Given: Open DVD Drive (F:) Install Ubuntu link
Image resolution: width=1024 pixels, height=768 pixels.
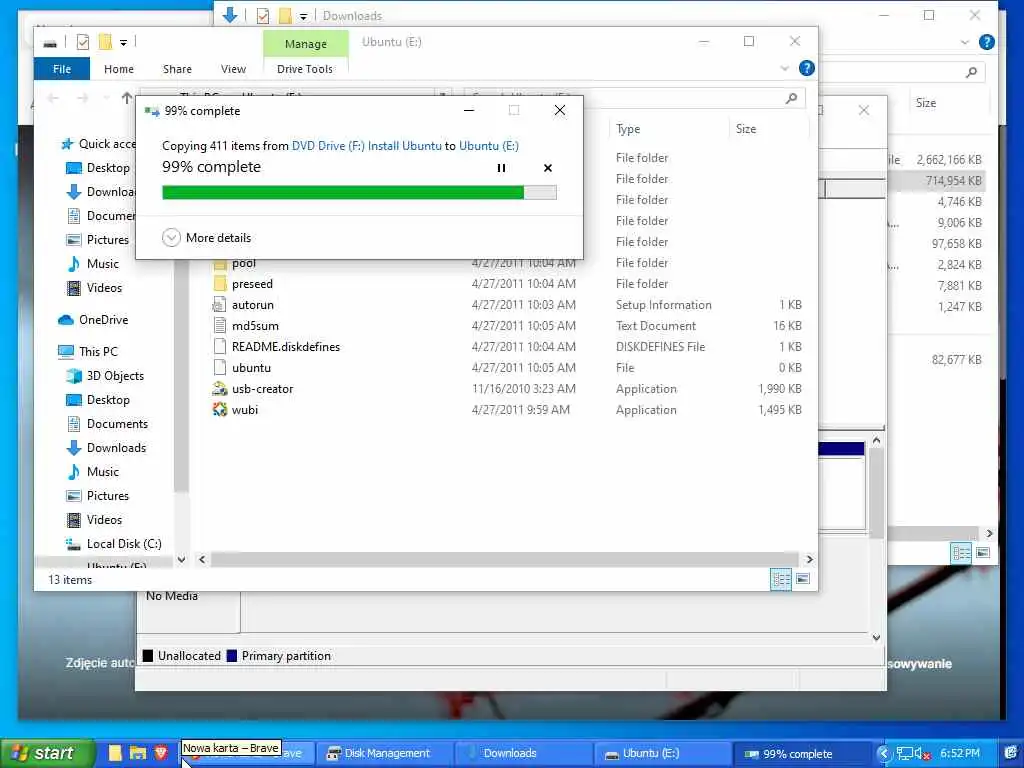Looking at the screenshot, I should tap(366, 146).
